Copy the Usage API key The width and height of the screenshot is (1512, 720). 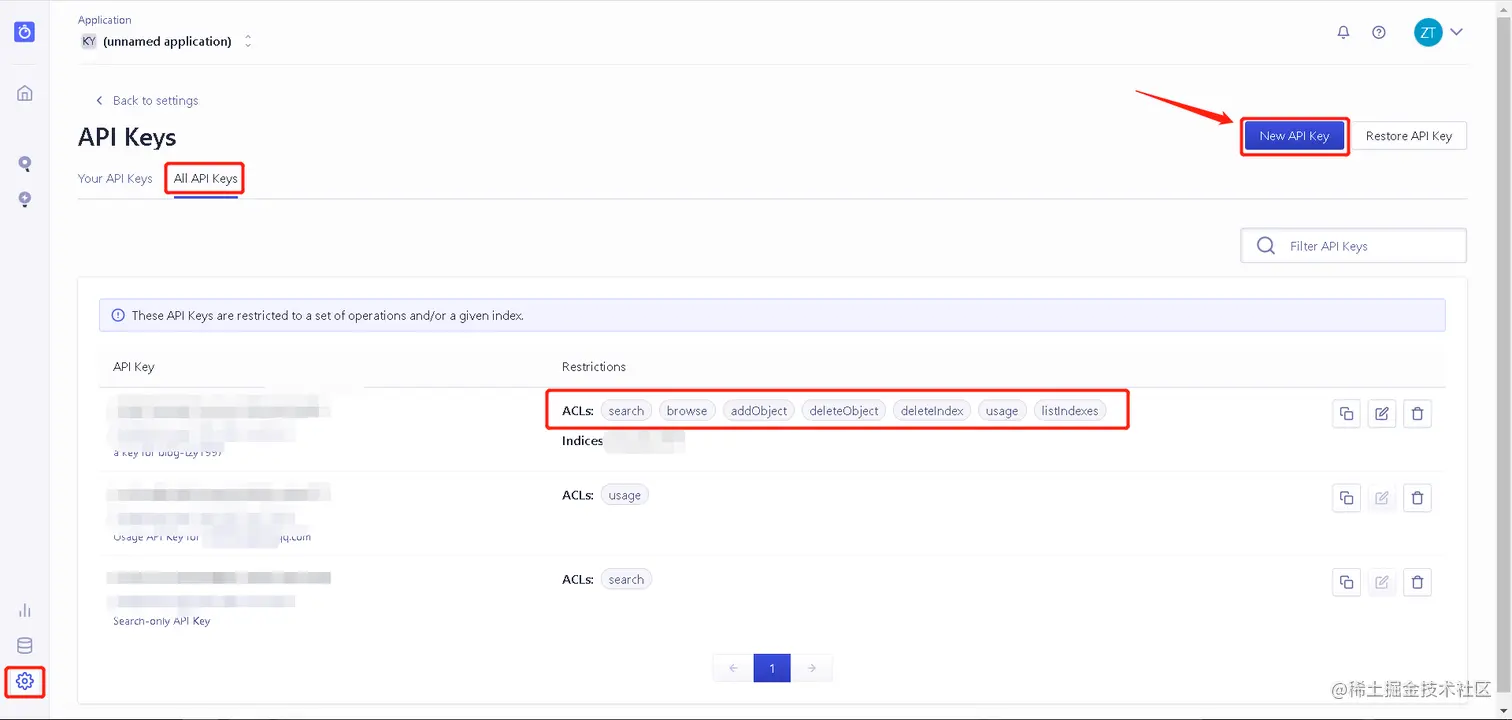1346,498
